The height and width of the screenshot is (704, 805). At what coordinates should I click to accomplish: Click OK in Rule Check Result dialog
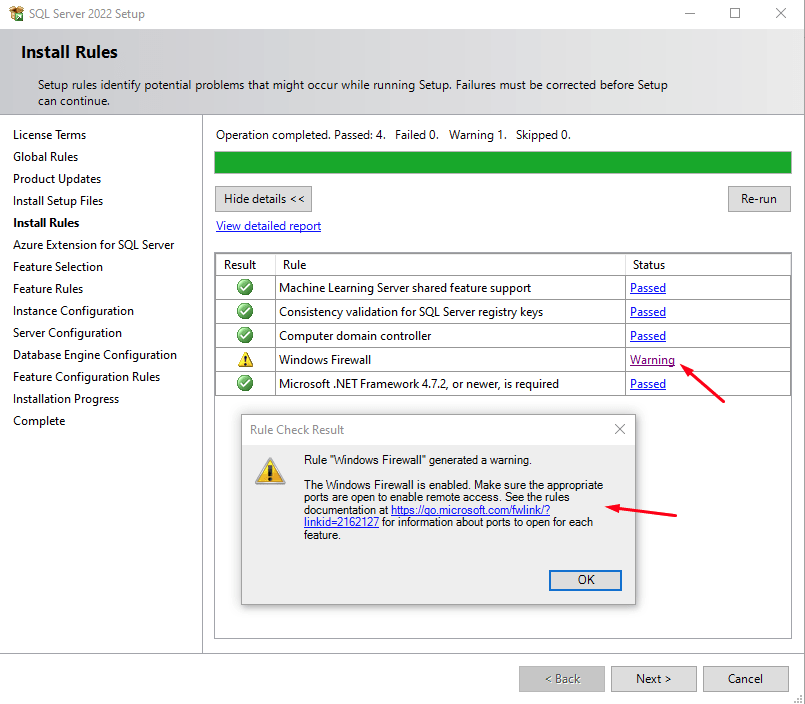click(585, 580)
